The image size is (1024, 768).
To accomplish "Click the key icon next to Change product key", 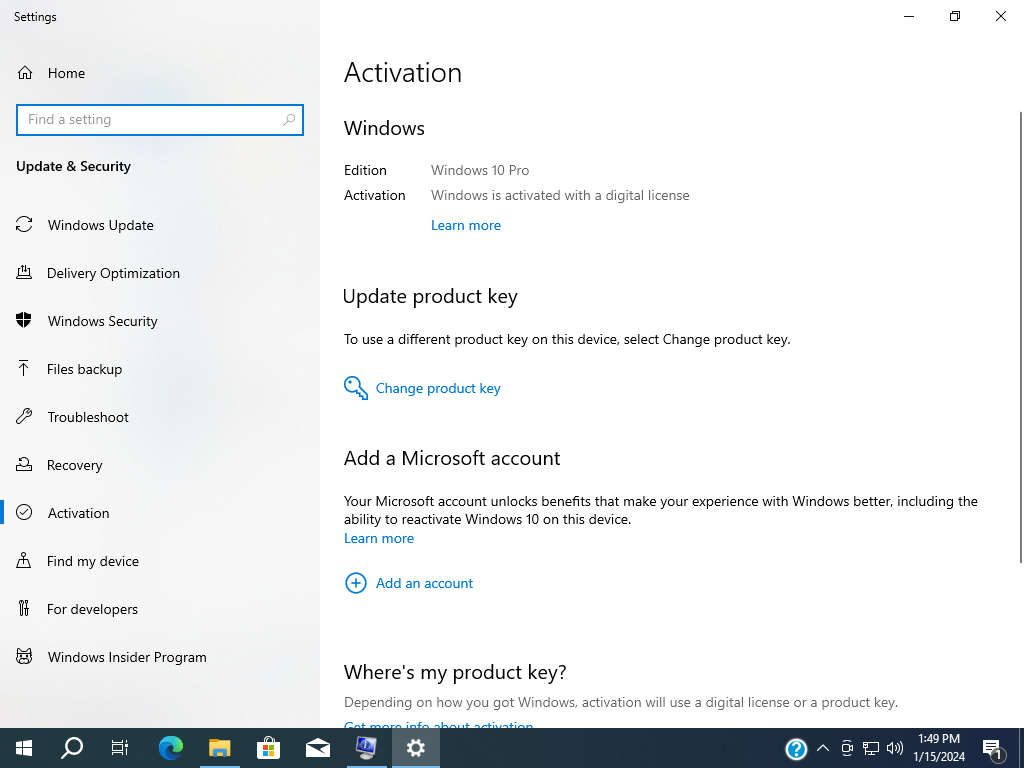I will click(356, 388).
